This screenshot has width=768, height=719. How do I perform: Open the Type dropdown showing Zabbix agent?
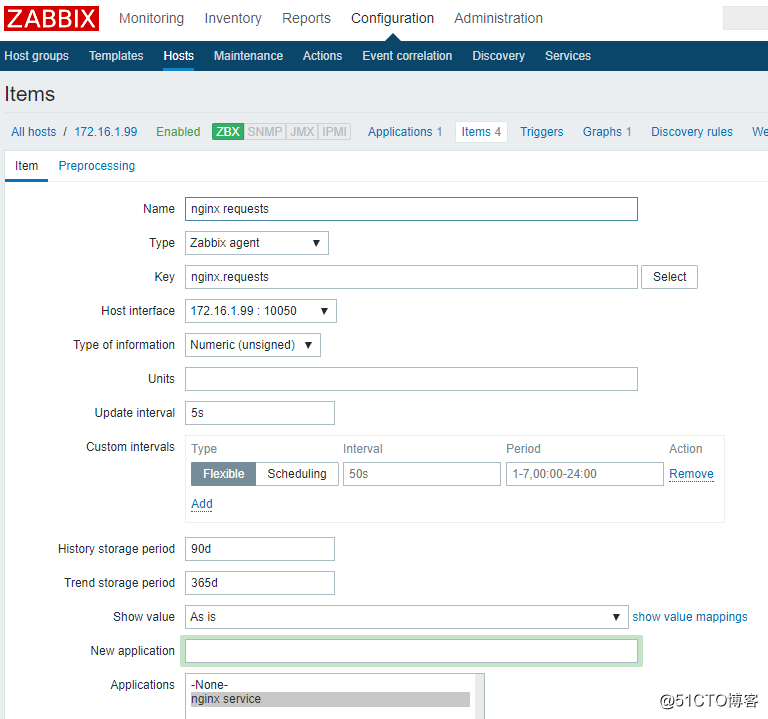[257, 243]
